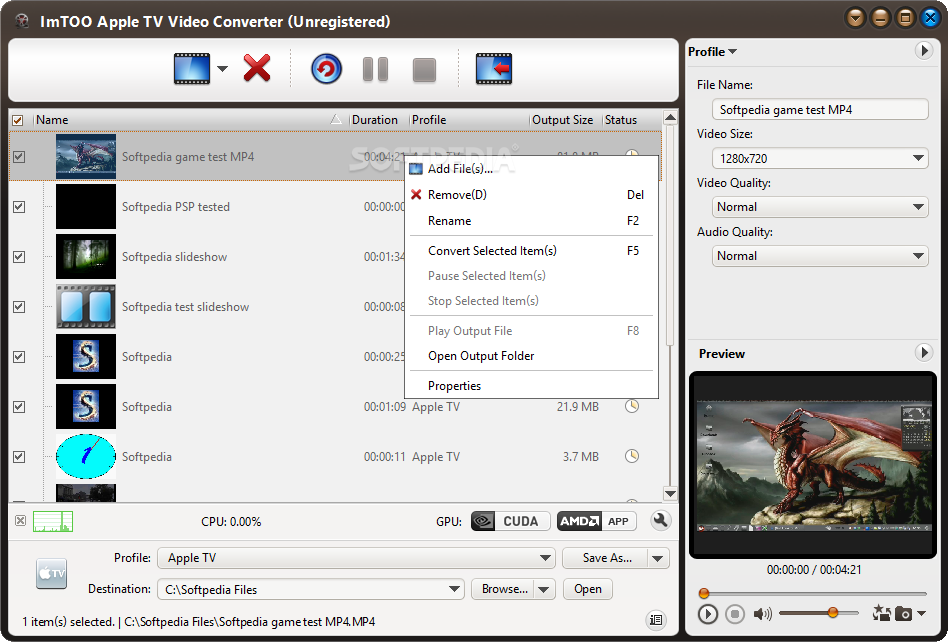Adjust the preview volume slider knob
948x642 pixels.
coord(833,612)
